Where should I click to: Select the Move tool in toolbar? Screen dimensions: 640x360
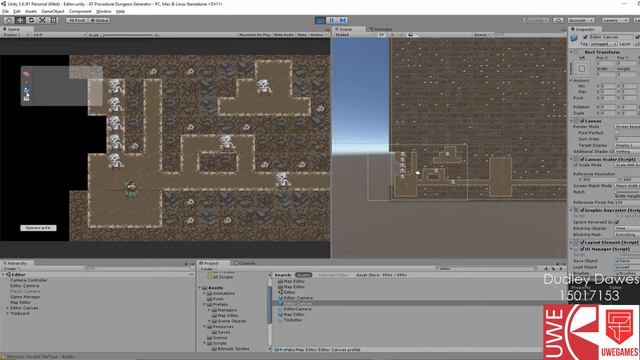(x=20, y=20)
